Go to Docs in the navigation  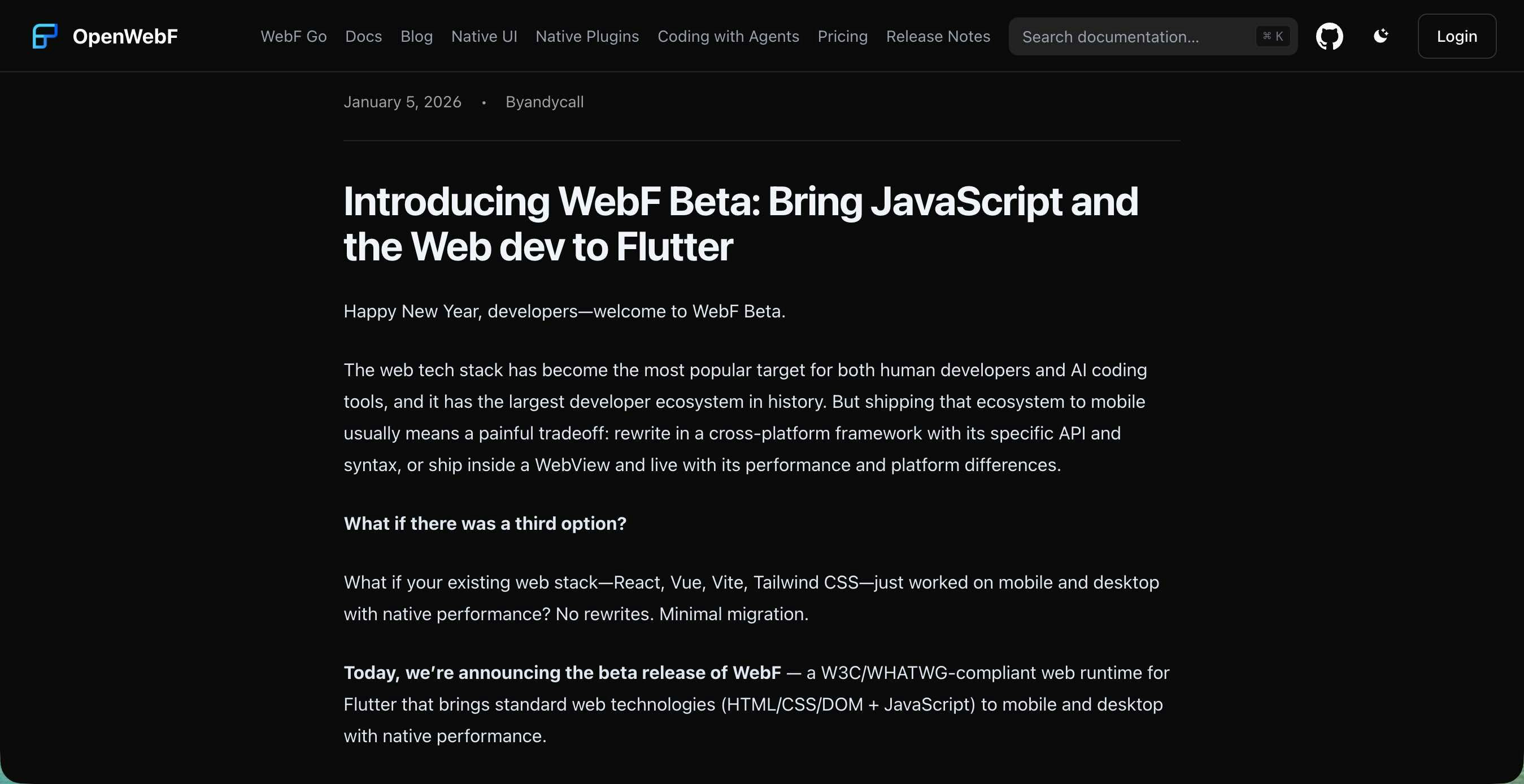[x=363, y=36]
